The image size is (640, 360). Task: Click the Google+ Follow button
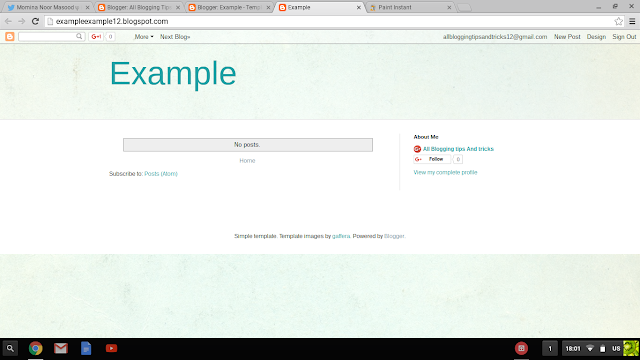[432, 159]
